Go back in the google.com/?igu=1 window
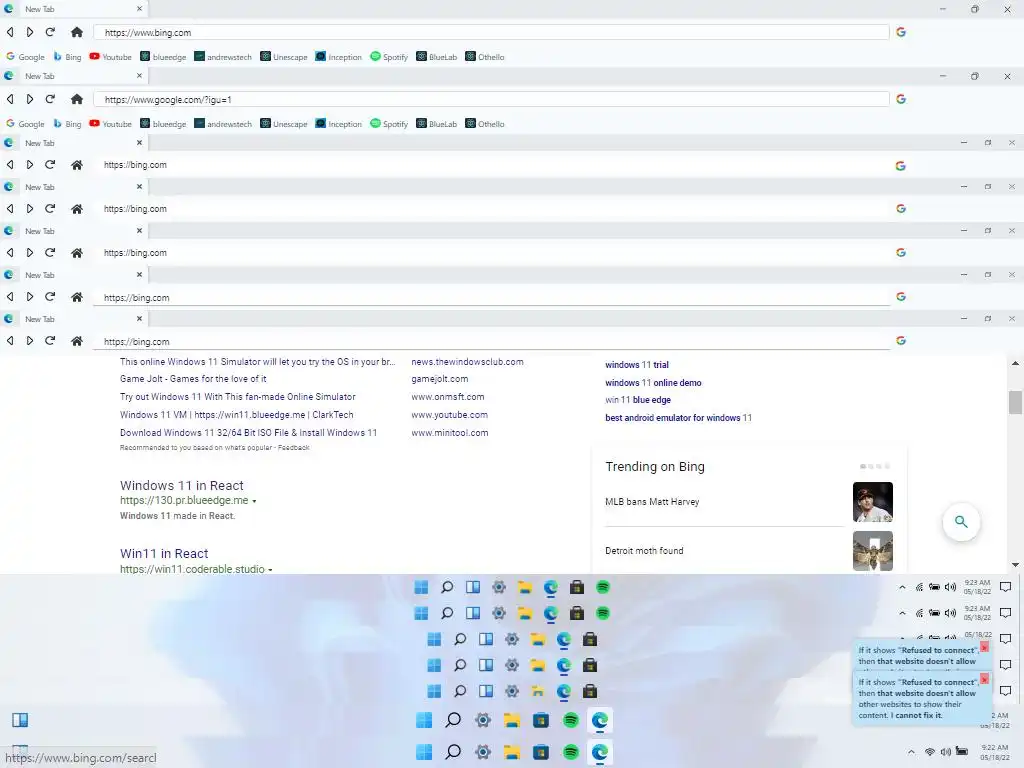1024x768 pixels. (10, 99)
